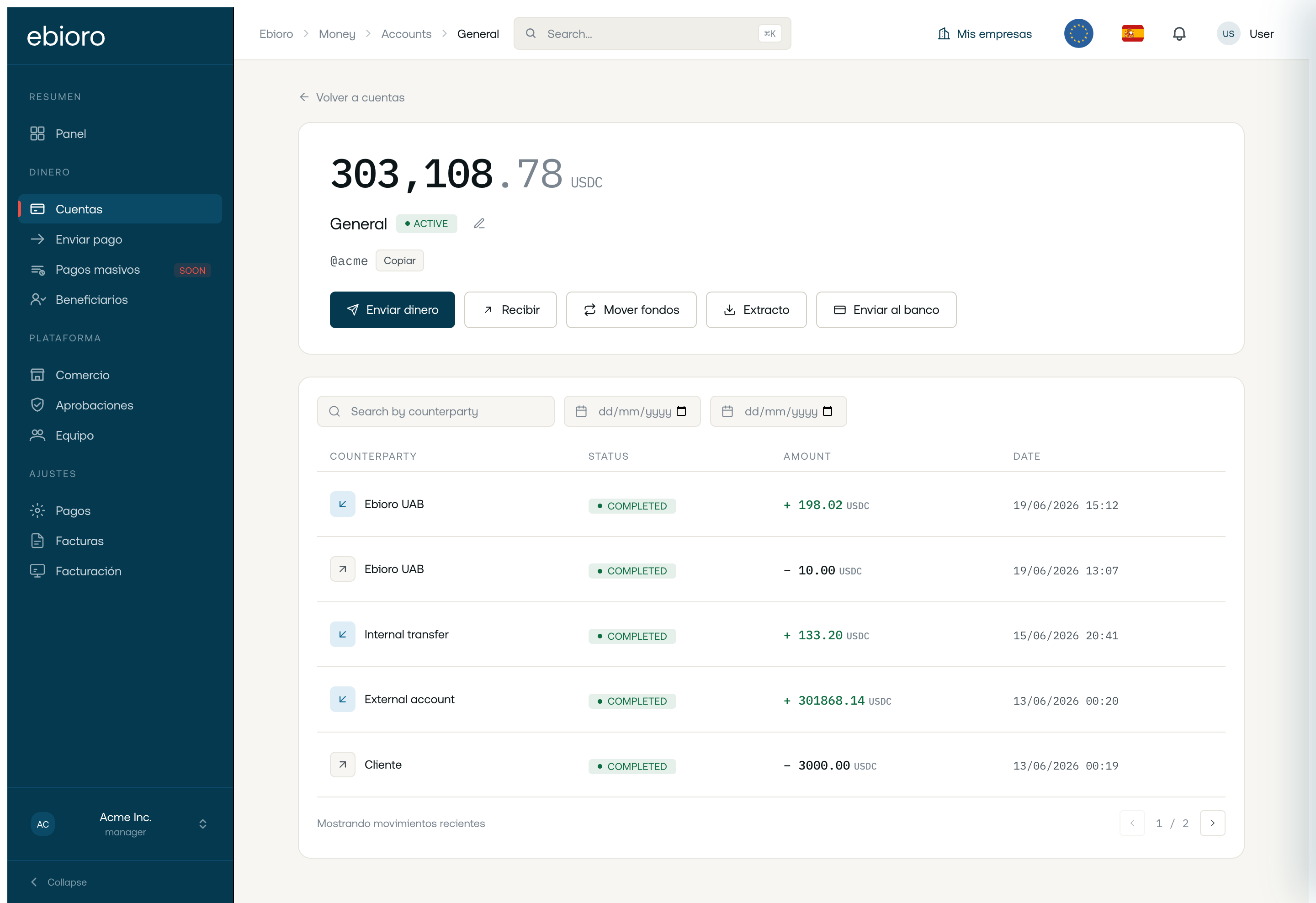Image resolution: width=1316 pixels, height=903 pixels.
Task: Go to next transactions page
Action: [1212, 823]
